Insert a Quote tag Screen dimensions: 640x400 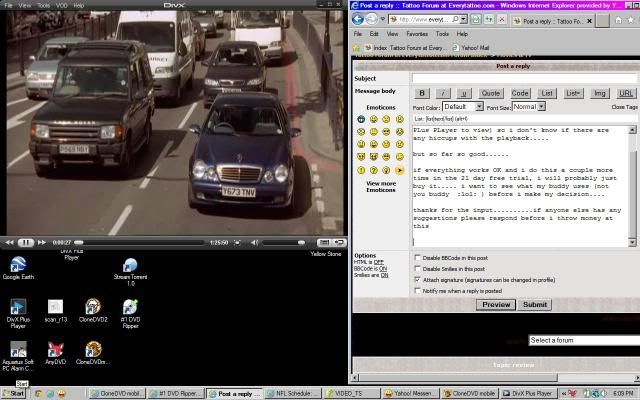[491, 93]
